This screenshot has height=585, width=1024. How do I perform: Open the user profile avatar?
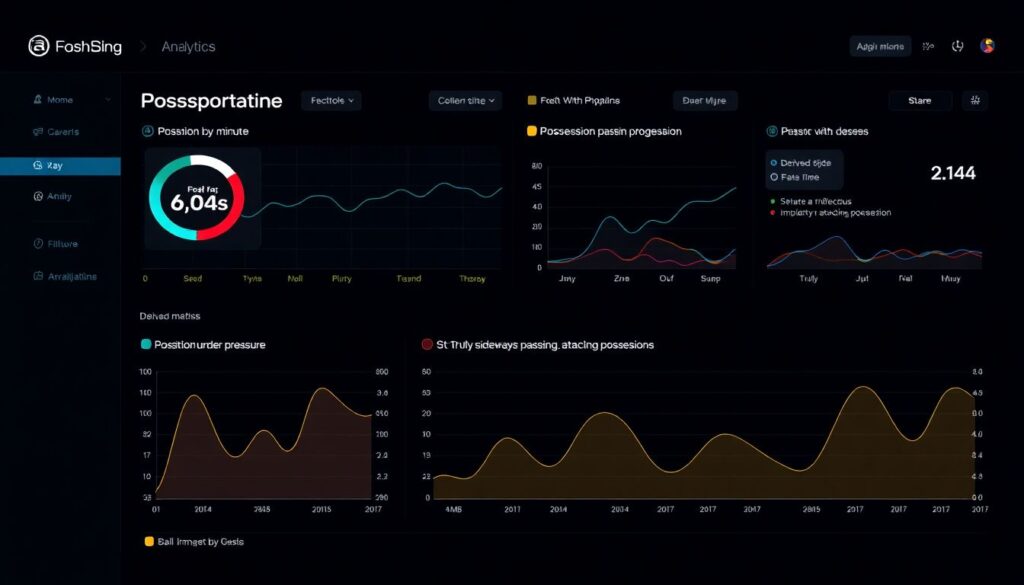pos(987,46)
